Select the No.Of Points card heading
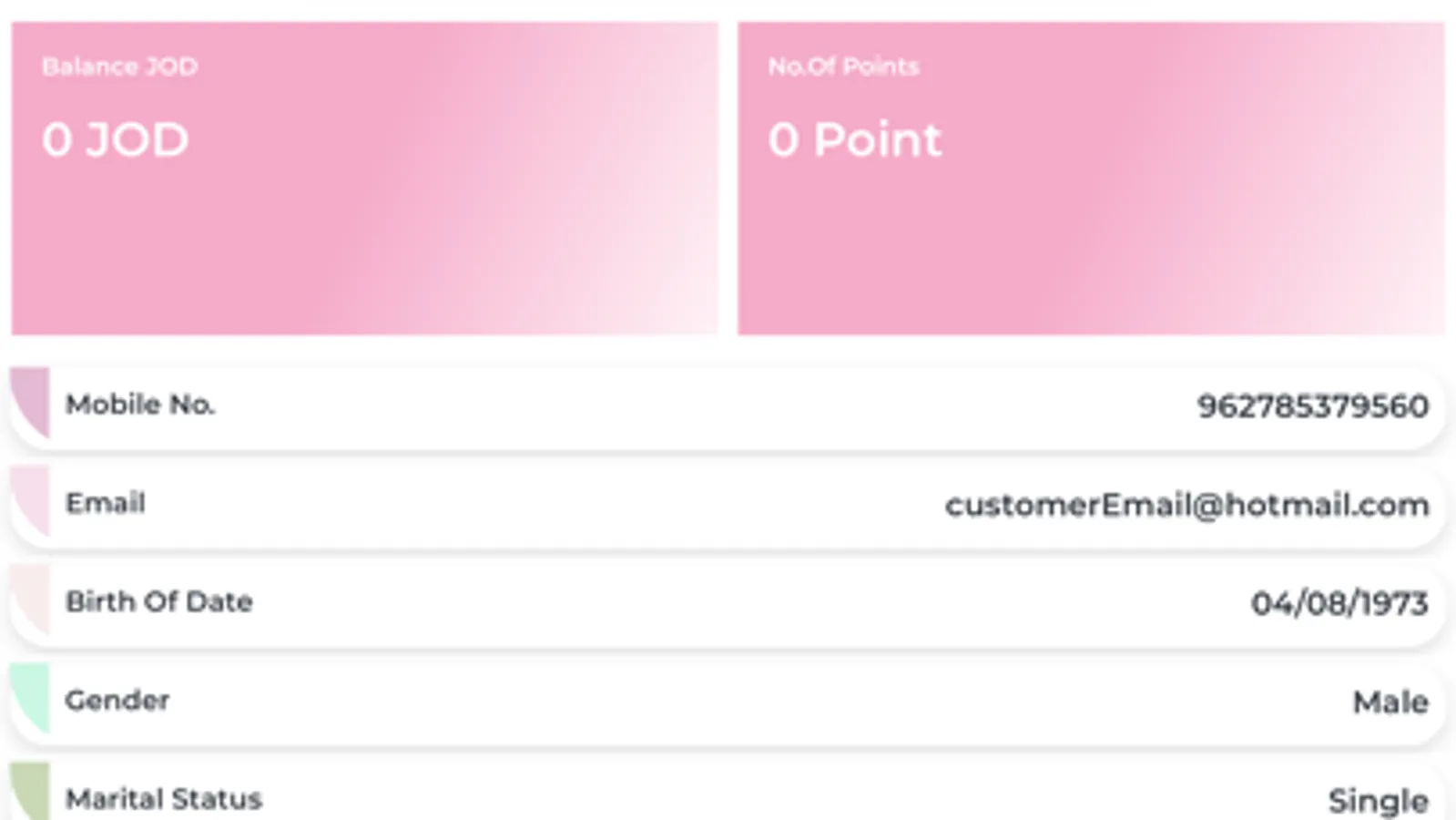Screen dimensions: 1456x820 843,67
